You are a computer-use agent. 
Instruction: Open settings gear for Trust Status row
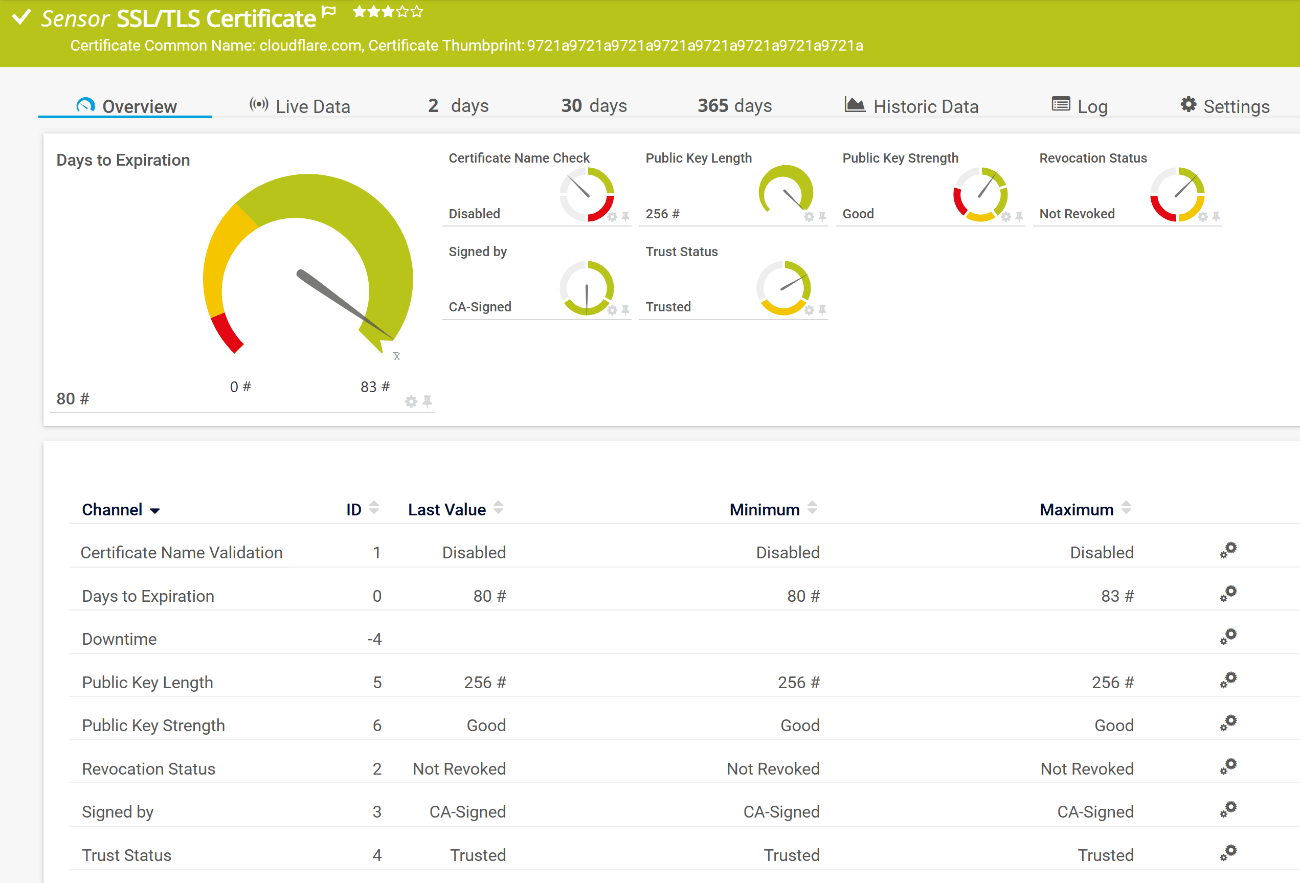coord(1229,852)
